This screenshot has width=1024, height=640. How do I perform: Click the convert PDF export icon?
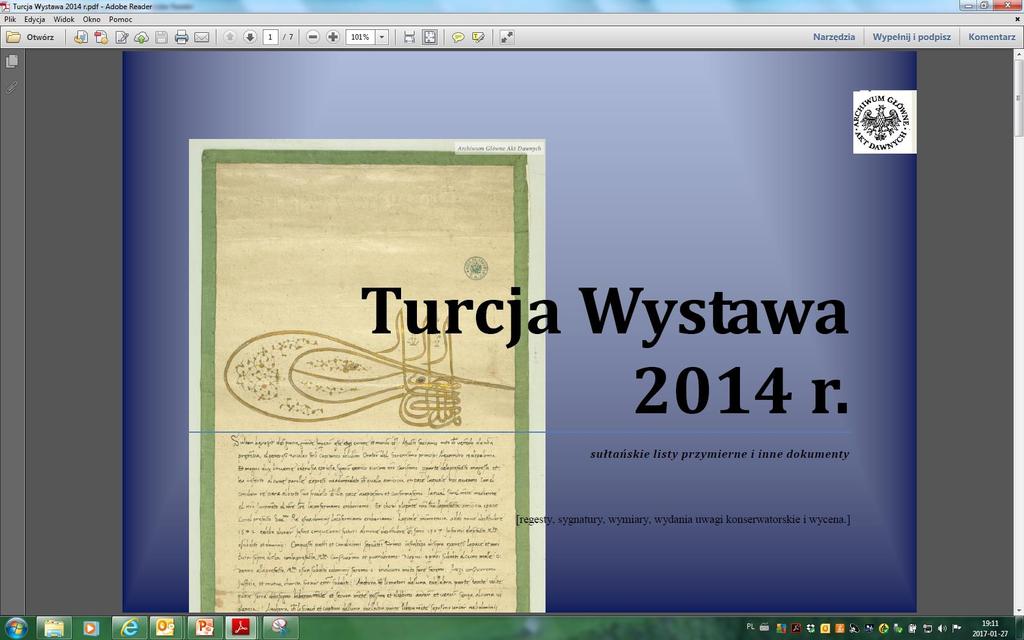101,37
